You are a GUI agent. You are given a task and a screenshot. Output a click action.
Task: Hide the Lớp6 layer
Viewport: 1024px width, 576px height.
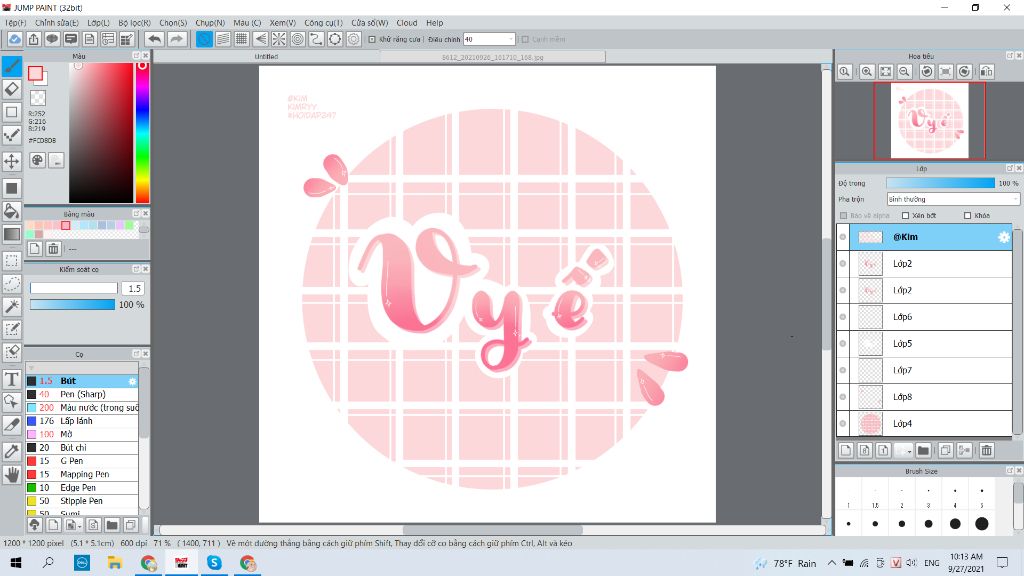[842, 317]
